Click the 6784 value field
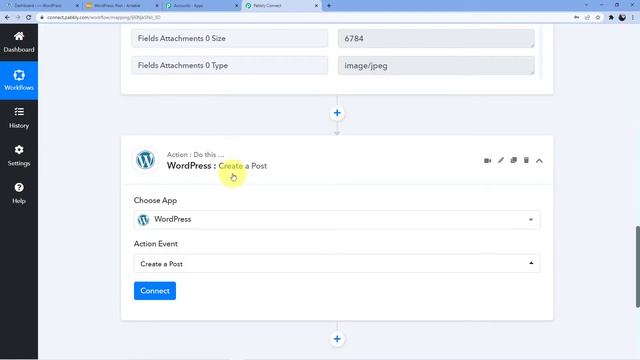This screenshot has width=640, height=360. point(436,38)
